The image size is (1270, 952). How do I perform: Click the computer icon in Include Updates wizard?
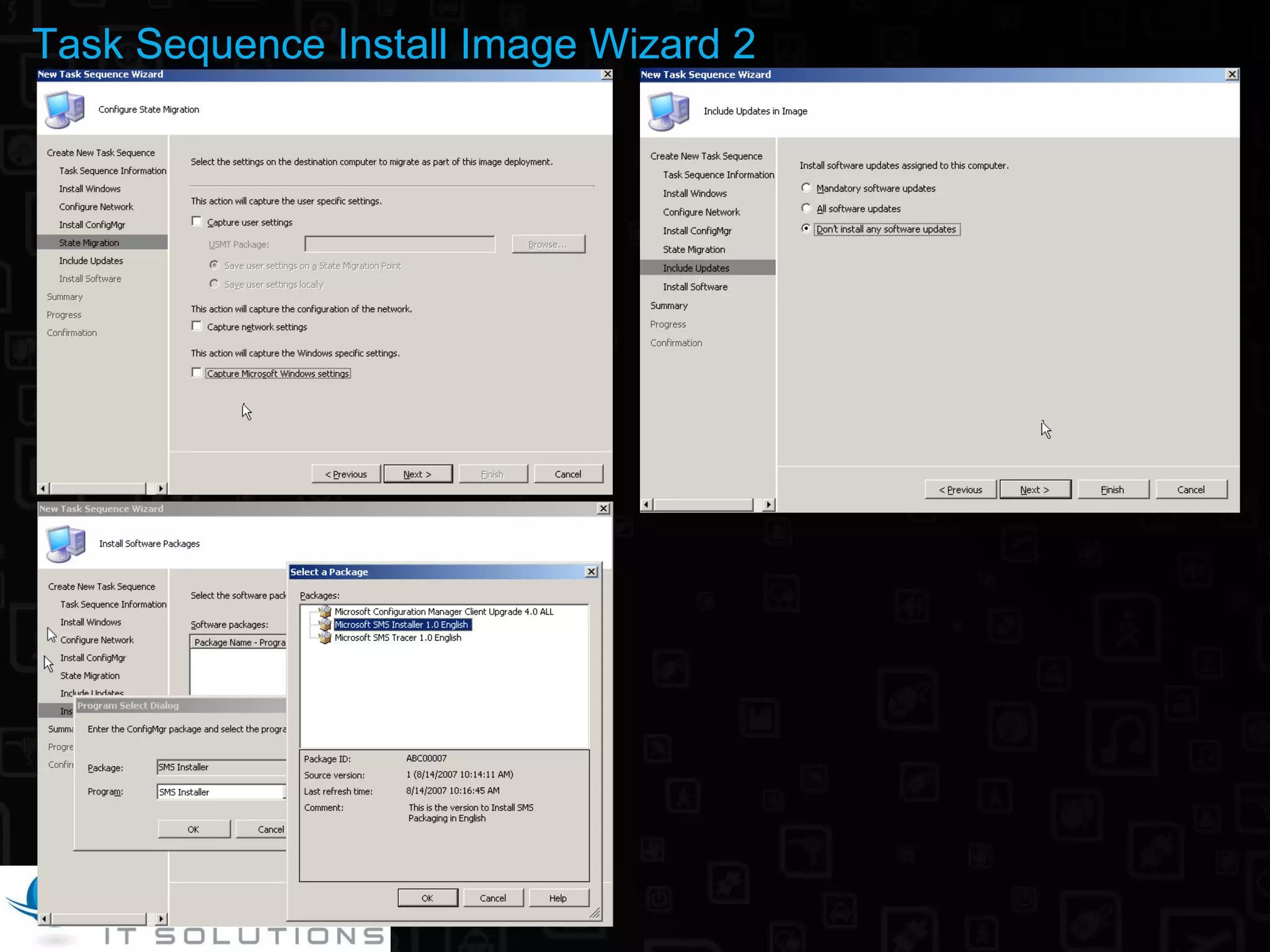pyautogui.click(x=668, y=111)
